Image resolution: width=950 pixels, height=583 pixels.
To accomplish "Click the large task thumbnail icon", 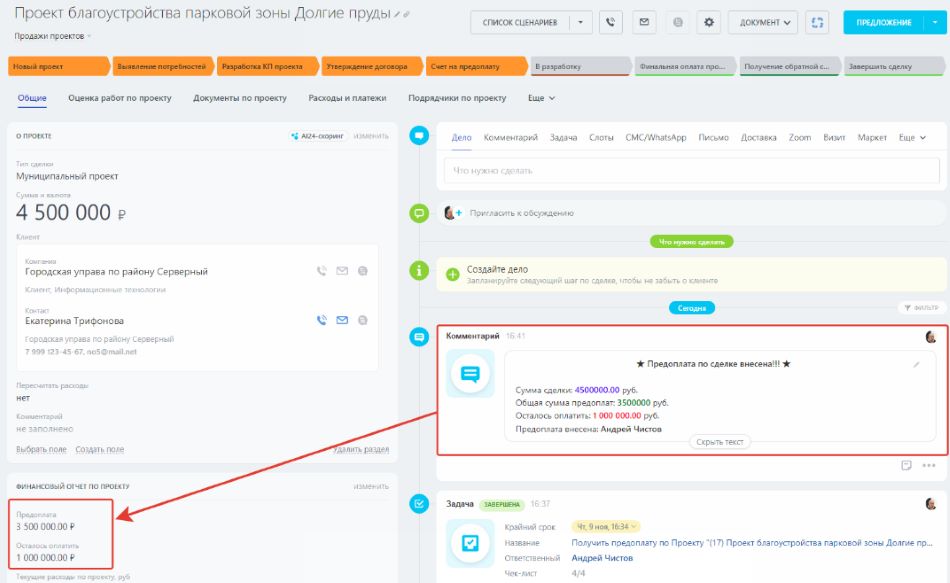I will pyautogui.click(x=470, y=543).
